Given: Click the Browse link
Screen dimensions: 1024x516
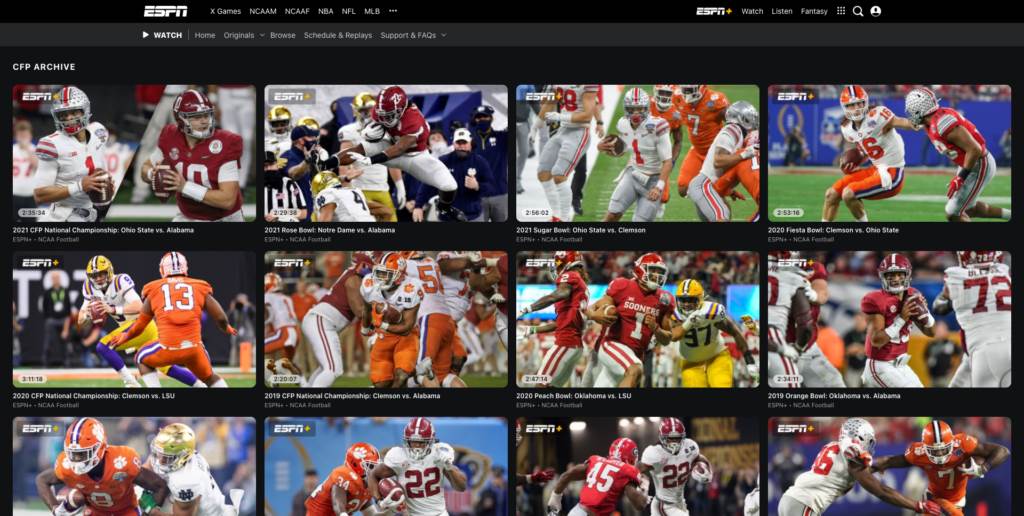Looking at the screenshot, I should pyautogui.click(x=283, y=35).
